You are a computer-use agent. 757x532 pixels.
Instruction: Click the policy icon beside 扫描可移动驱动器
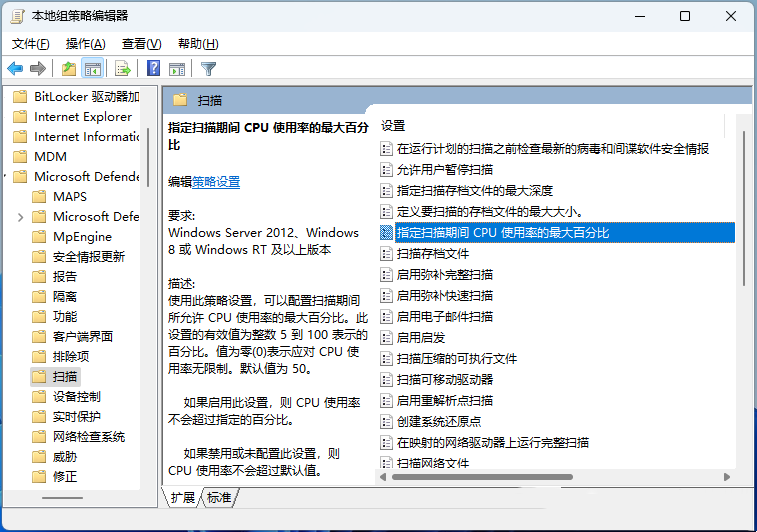click(386, 379)
